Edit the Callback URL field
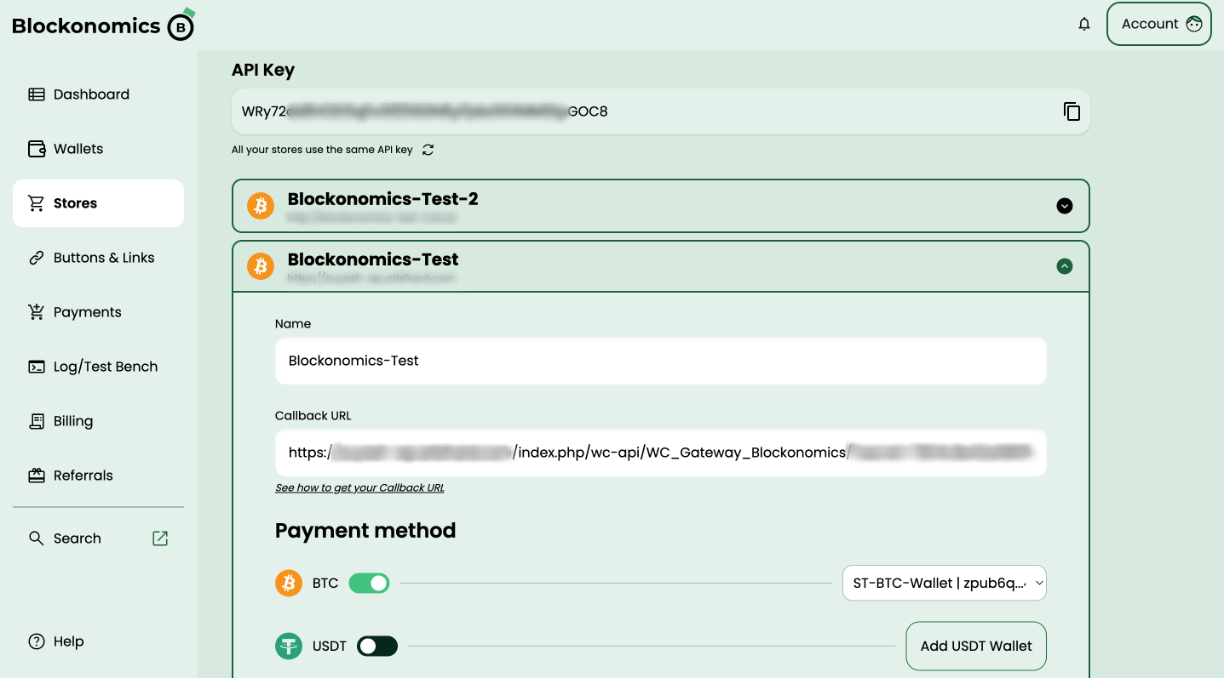 pyautogui.click(x=660, y=453)
